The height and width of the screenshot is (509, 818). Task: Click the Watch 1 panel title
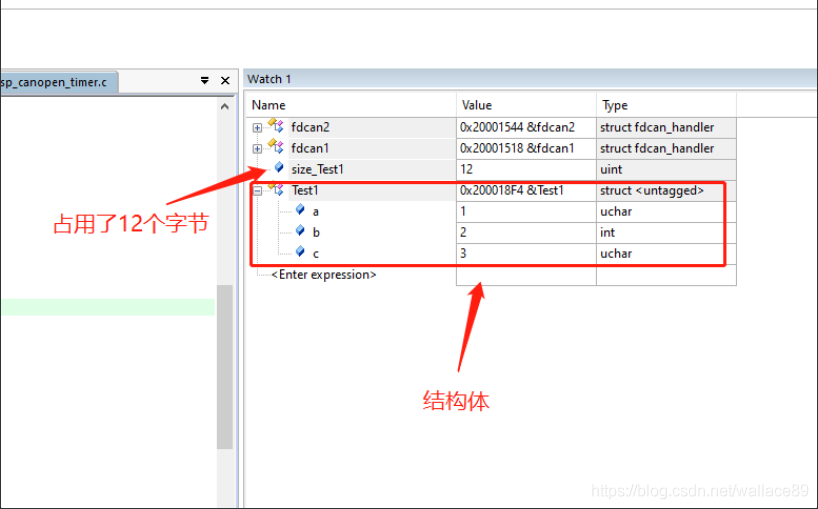point(269,79)
